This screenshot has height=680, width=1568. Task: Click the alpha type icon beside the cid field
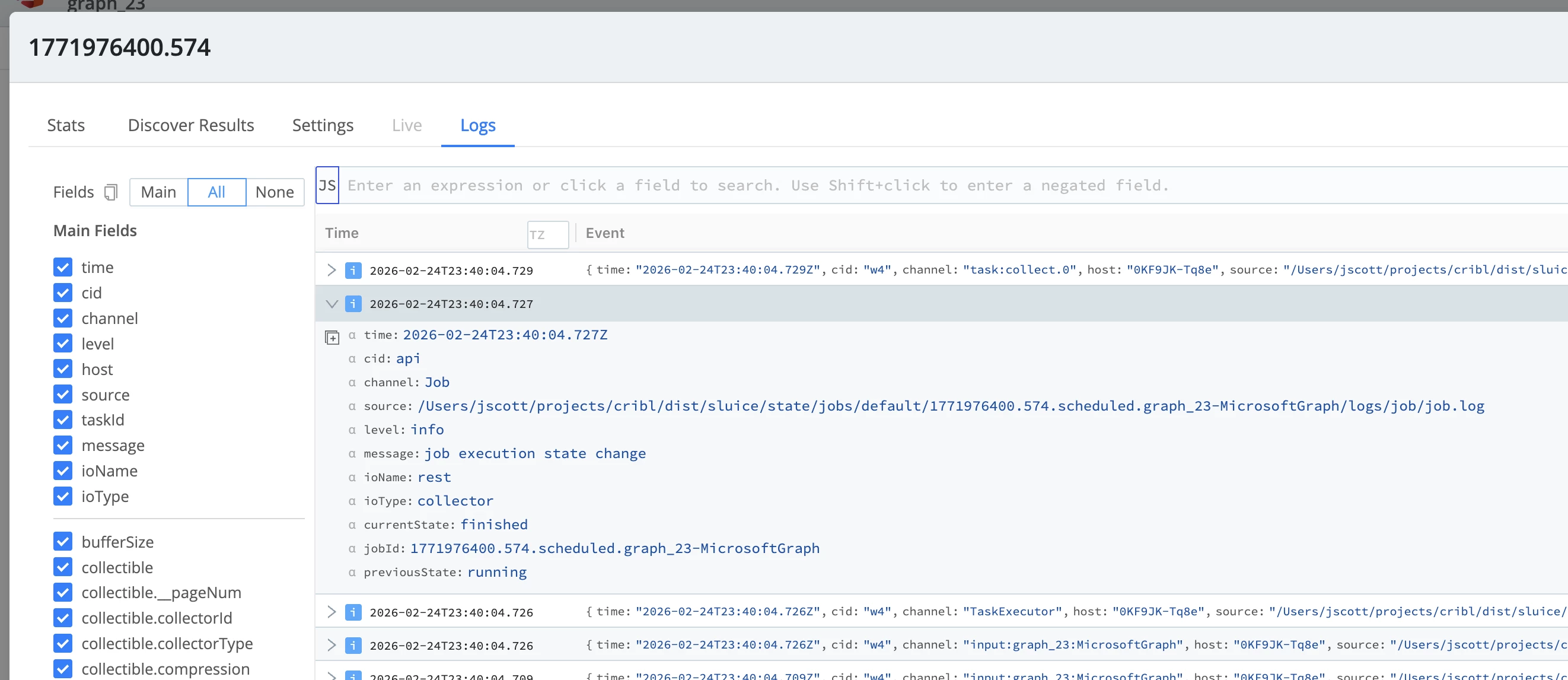(x=352, y=359)
